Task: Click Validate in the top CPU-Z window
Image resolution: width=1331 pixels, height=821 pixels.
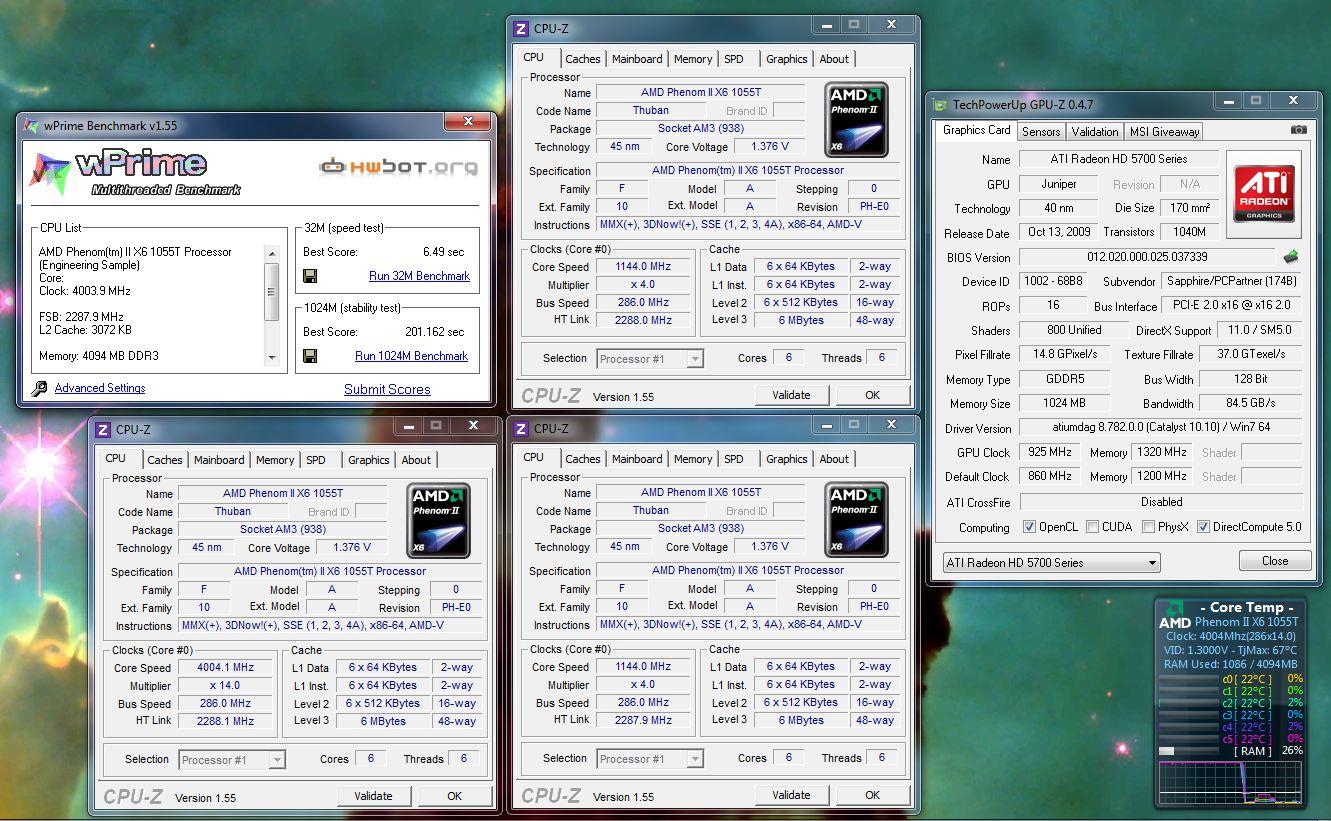Action: [x=791, y=395]
